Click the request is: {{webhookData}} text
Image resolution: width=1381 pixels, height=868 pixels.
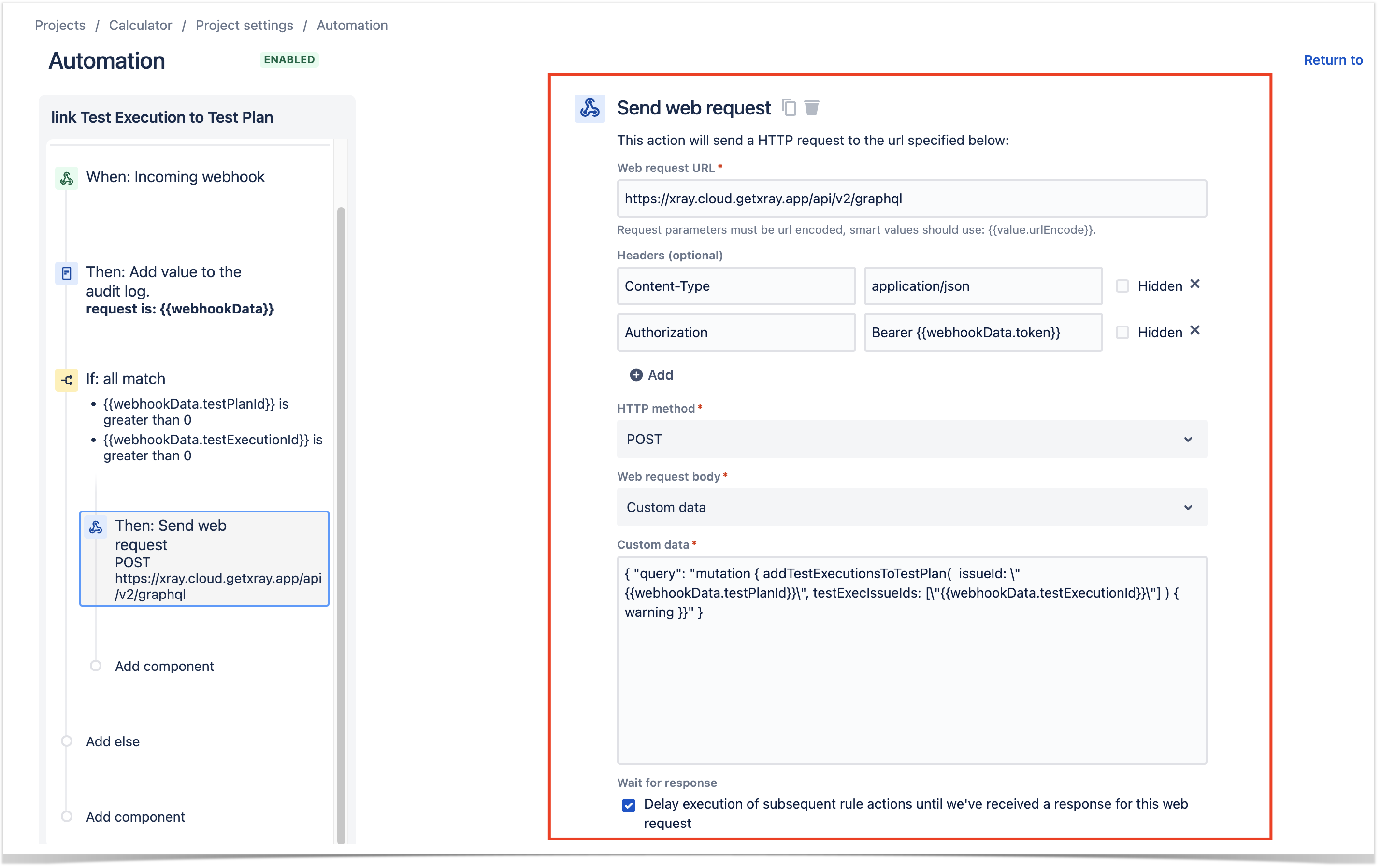(180, 309)
